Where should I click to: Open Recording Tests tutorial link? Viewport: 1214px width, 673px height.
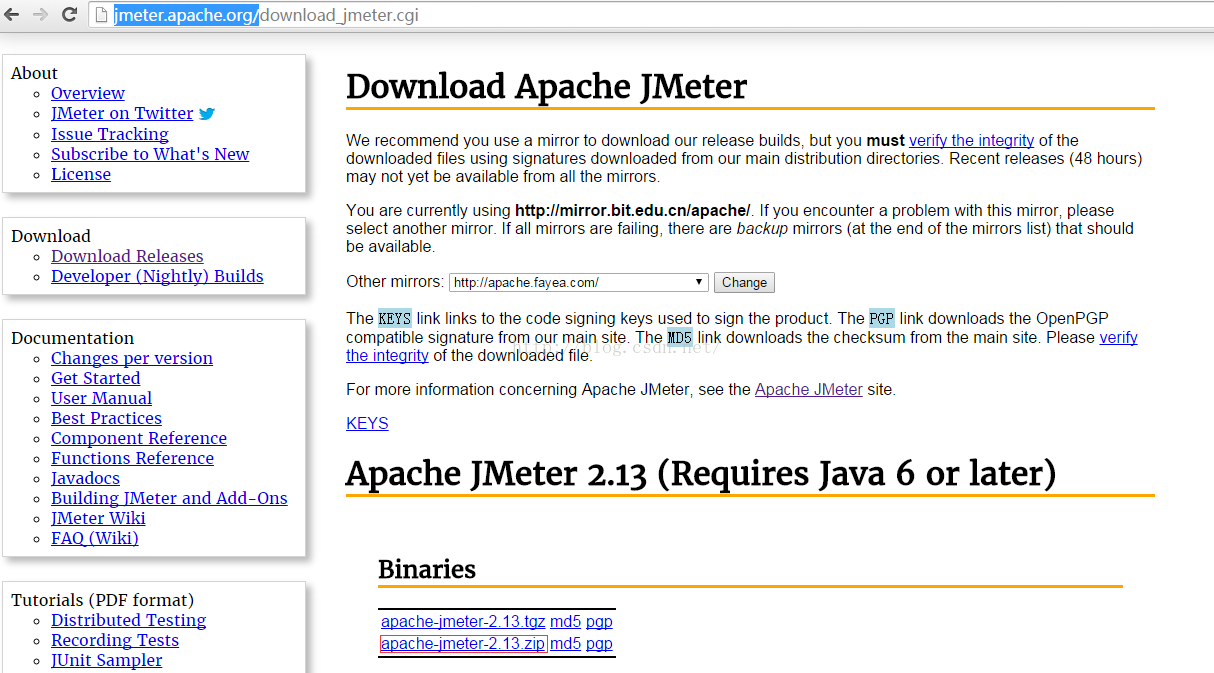click(115, 640)
